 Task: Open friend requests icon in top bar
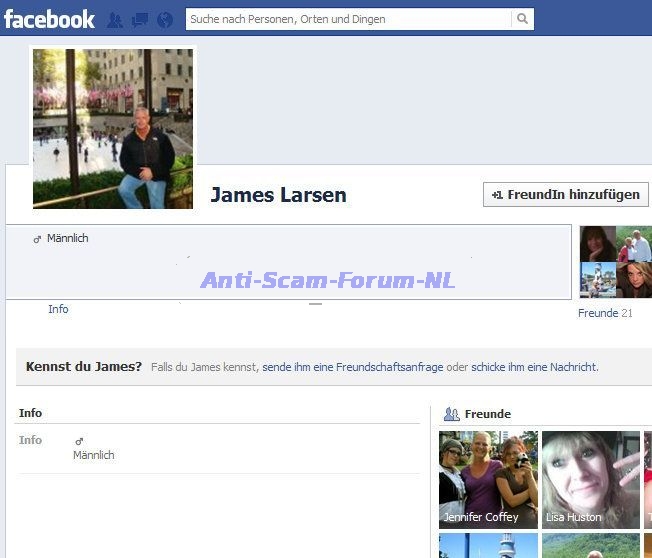point(115,19)
